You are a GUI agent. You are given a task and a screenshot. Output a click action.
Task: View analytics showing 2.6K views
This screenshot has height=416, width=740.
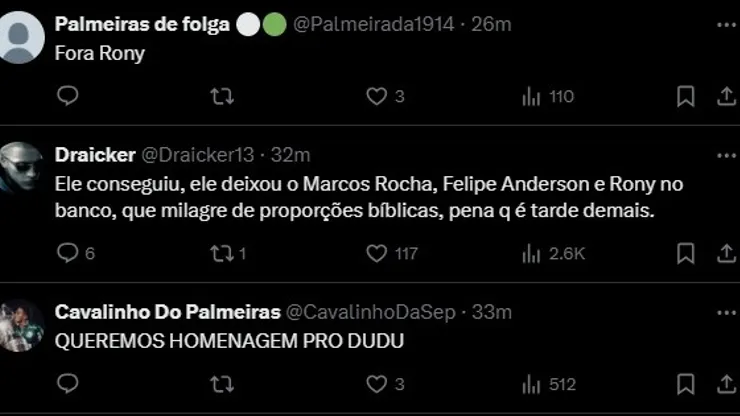click(x=531, y=253)
